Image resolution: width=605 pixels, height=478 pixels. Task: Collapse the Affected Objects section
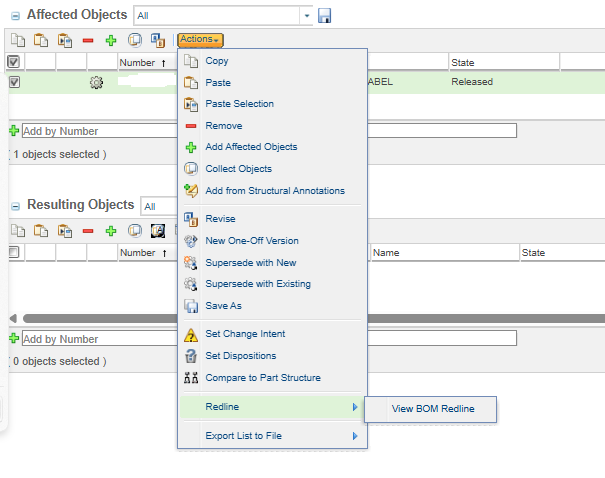(x=15, y=16)
